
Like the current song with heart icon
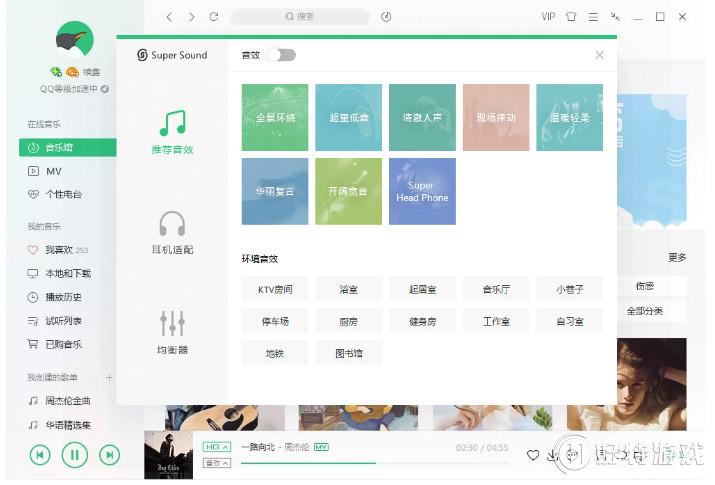pos(533,455)
